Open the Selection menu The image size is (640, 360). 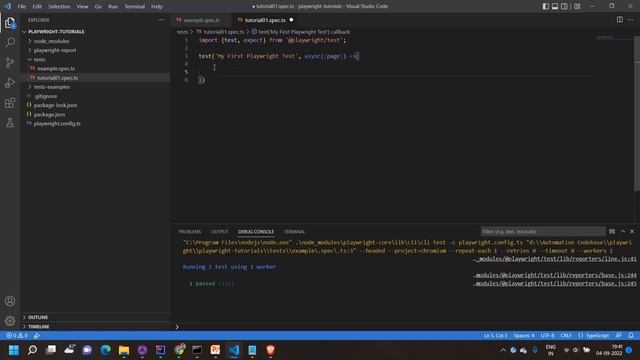(x=59, y=7)
